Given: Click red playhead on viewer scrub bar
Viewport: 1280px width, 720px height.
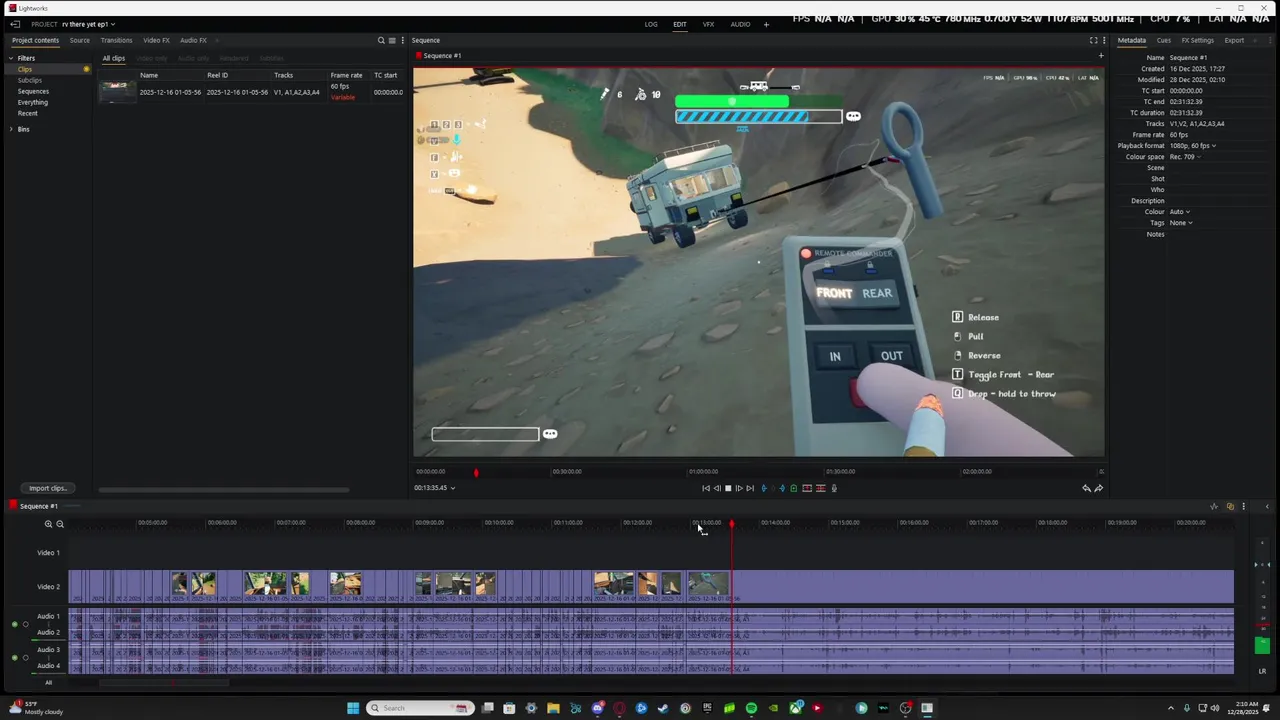Looking at the screenshot, I should pos(476,472).
